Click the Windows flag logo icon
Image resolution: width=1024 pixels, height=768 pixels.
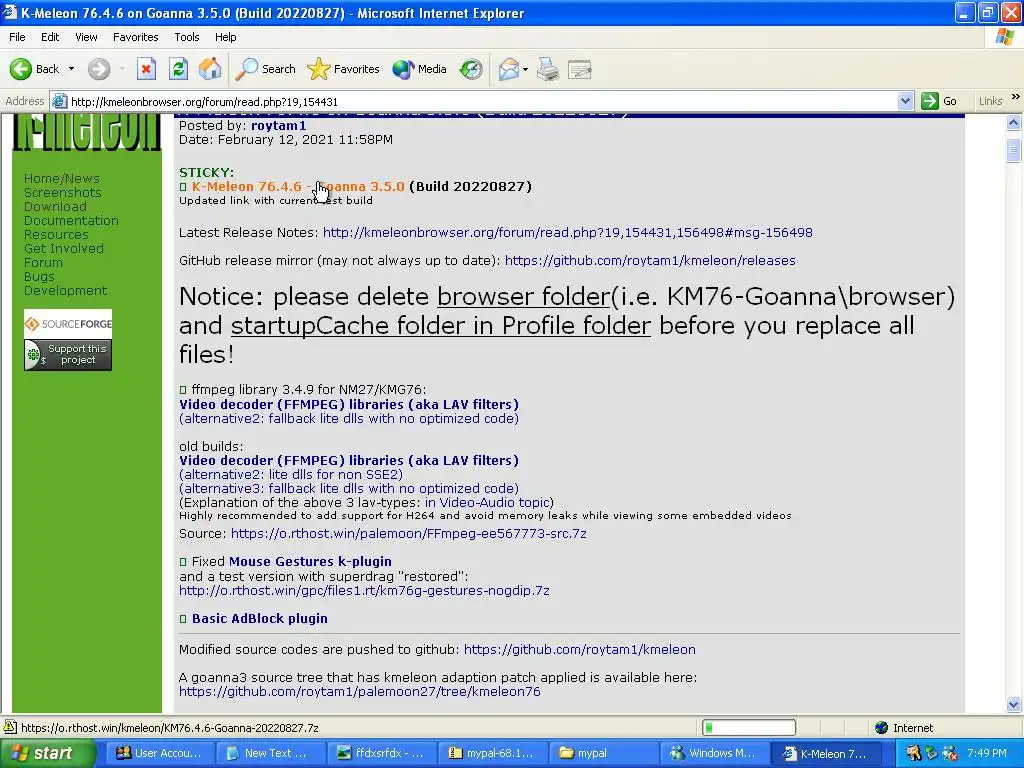click(x=1004, y=37)
